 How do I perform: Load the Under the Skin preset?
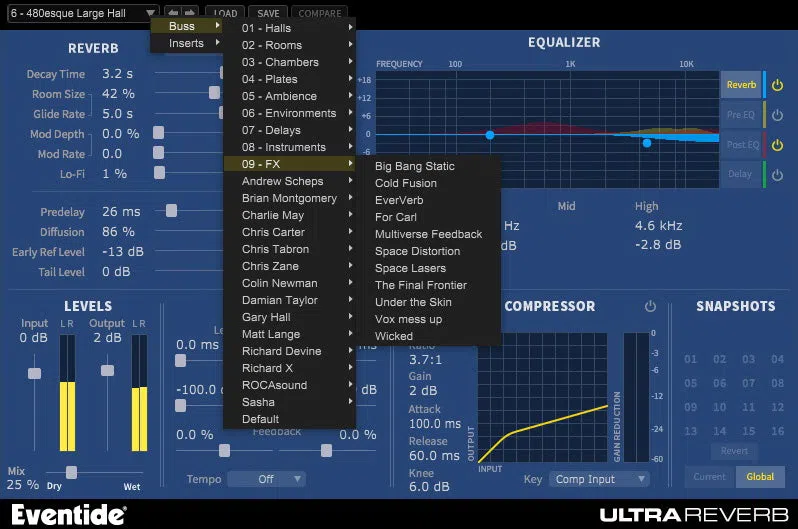point(428,302)
